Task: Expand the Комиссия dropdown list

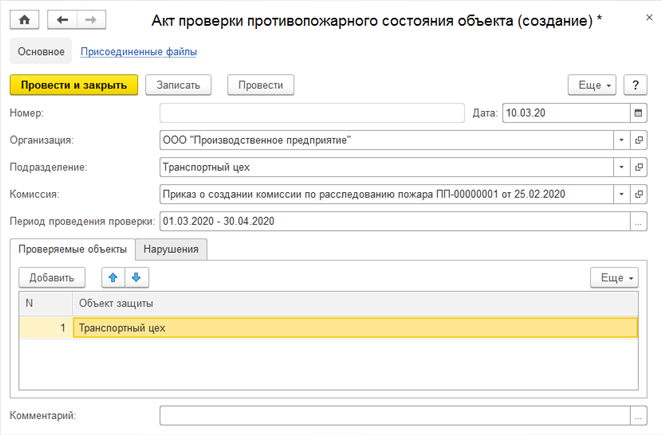Action: pos(621,194)
